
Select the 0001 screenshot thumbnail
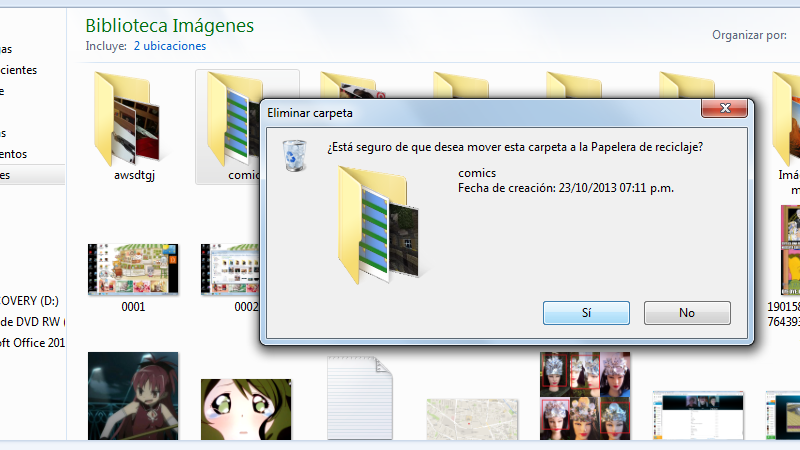133,269
